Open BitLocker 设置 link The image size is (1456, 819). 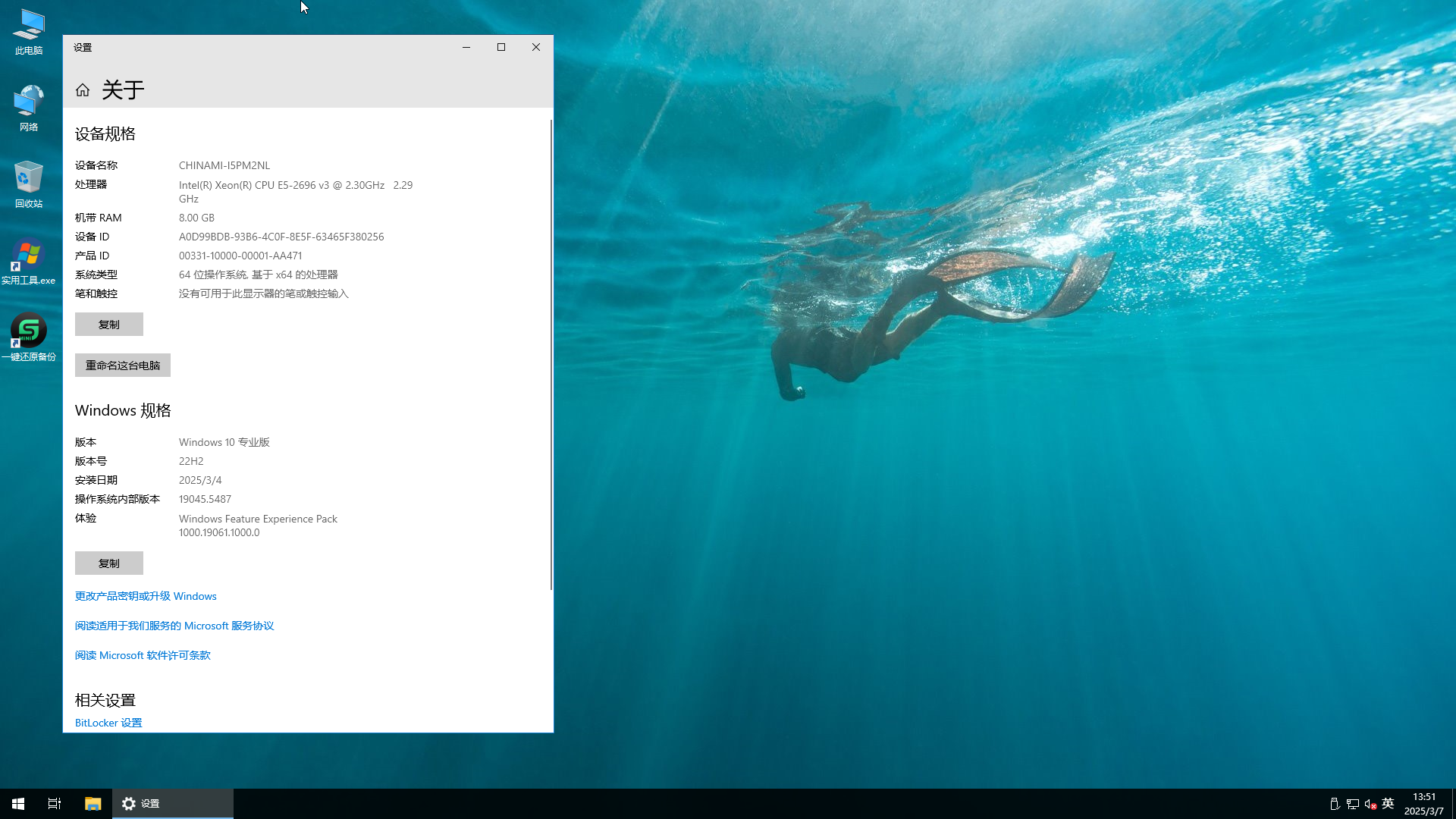point(108,723)
